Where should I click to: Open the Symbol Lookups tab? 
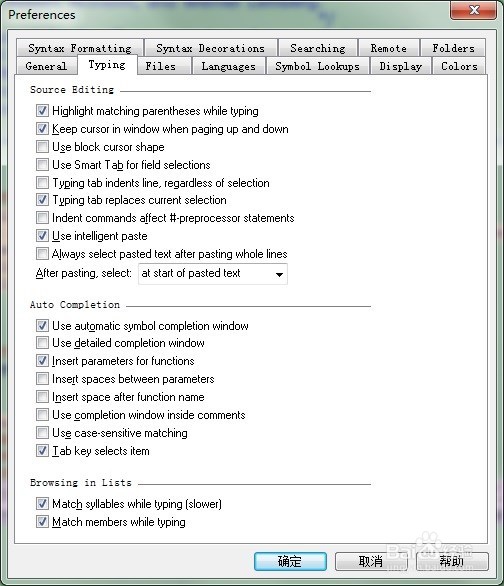318,66
